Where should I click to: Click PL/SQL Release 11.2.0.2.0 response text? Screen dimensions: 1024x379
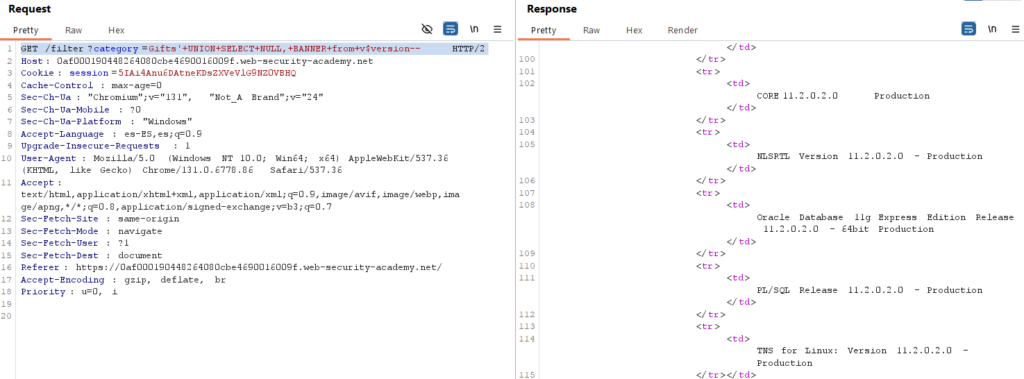(869, 290)
